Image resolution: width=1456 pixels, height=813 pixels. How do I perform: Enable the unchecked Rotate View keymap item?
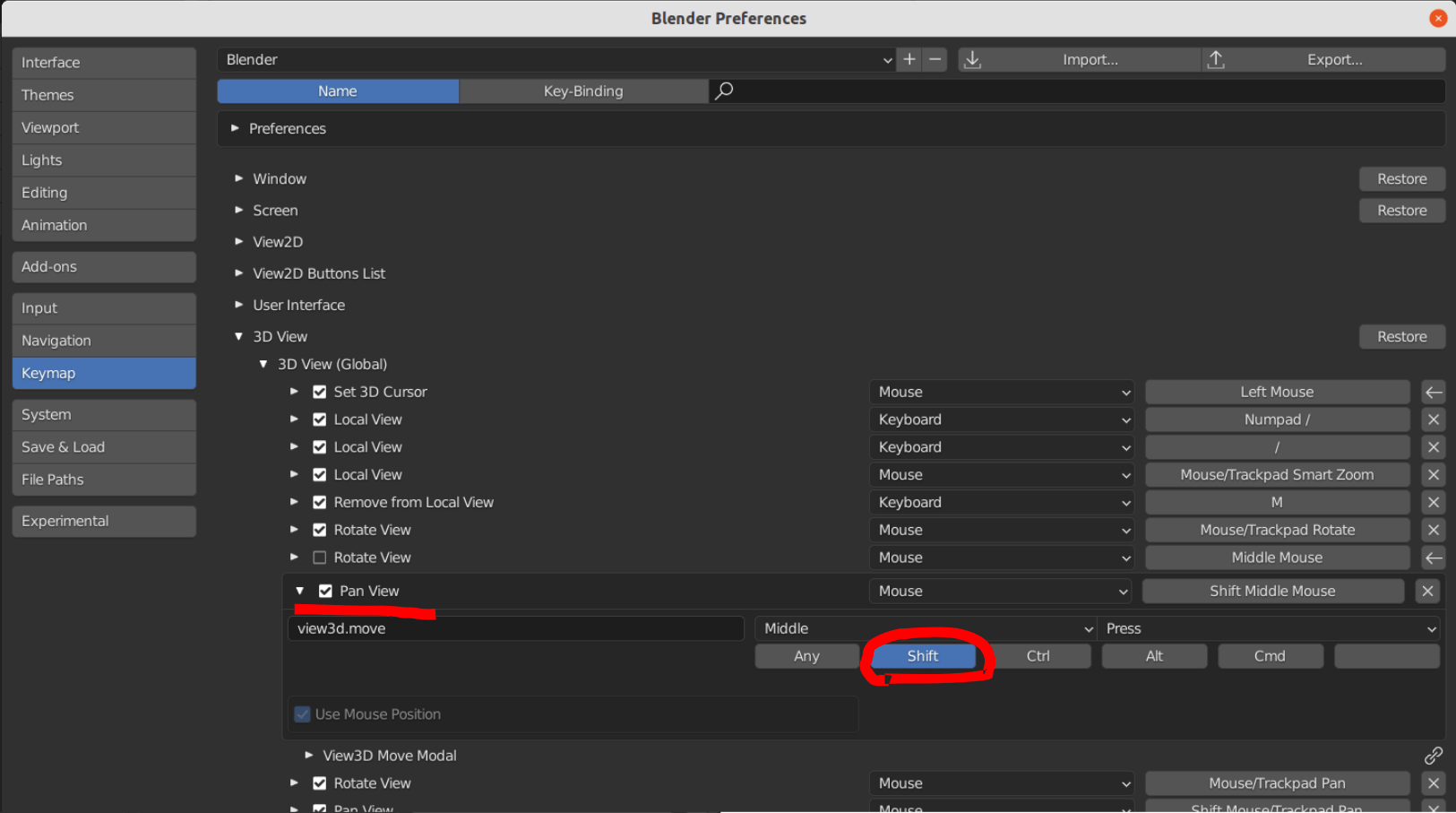[320, 558]
